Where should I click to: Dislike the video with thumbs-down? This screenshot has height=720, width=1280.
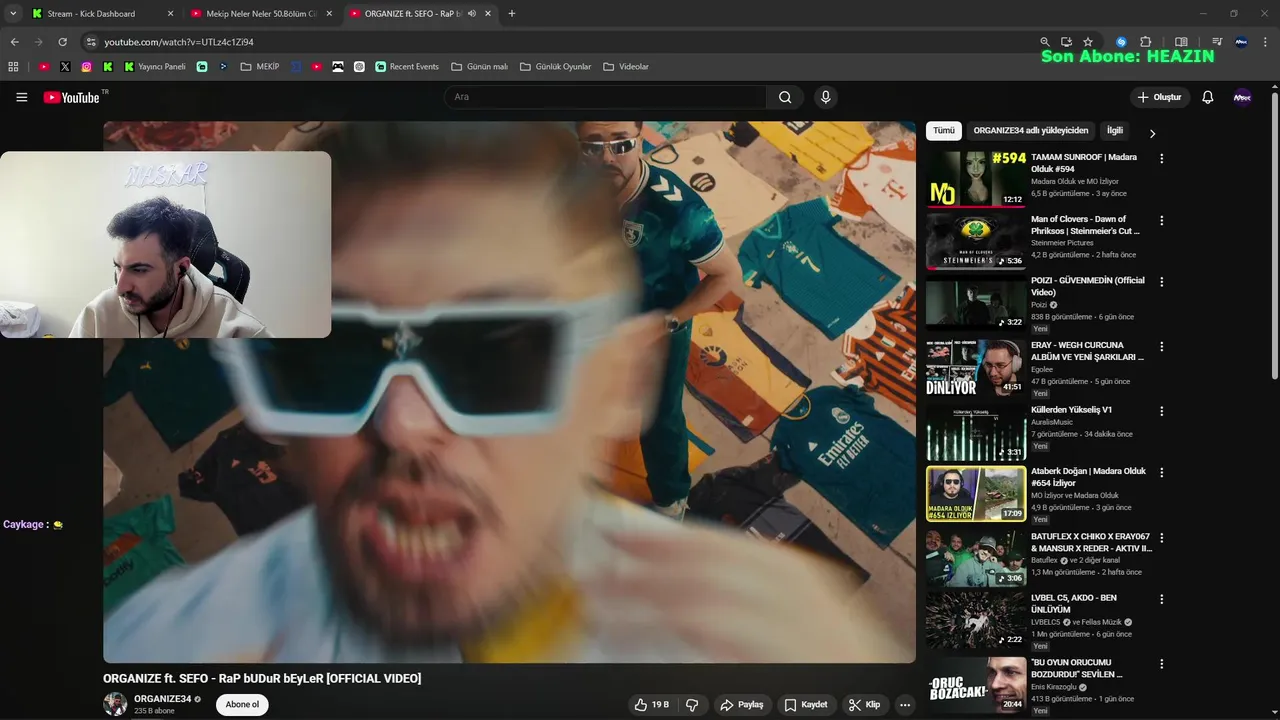(x=692, y=705)
